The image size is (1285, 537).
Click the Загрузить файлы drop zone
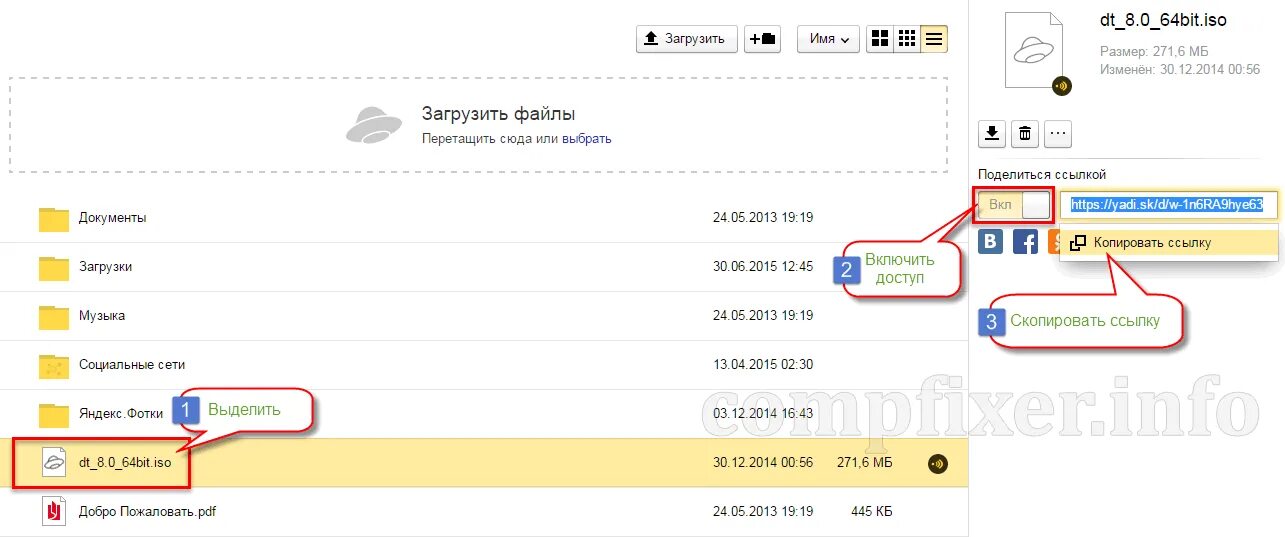tap(479, 126)
